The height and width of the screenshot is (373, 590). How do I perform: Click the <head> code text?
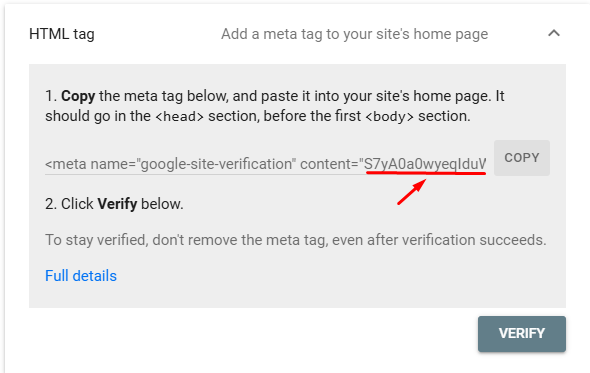[179, 116]
